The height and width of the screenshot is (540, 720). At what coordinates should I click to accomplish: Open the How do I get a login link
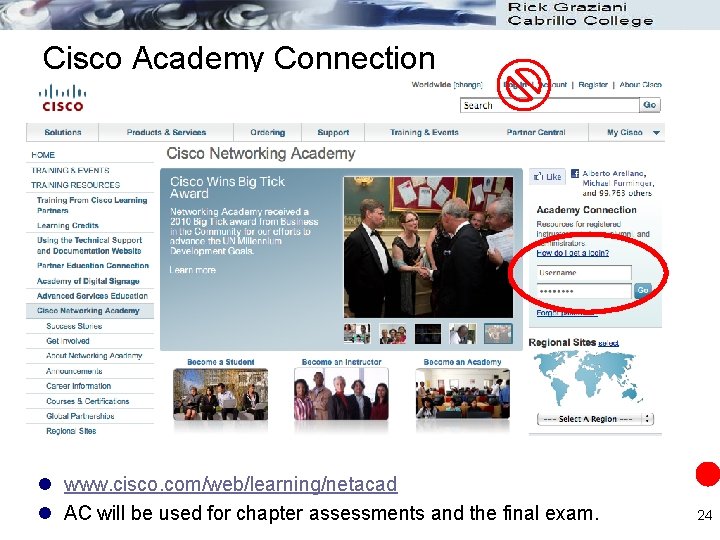pyautogui.click(x=573, y=253)
